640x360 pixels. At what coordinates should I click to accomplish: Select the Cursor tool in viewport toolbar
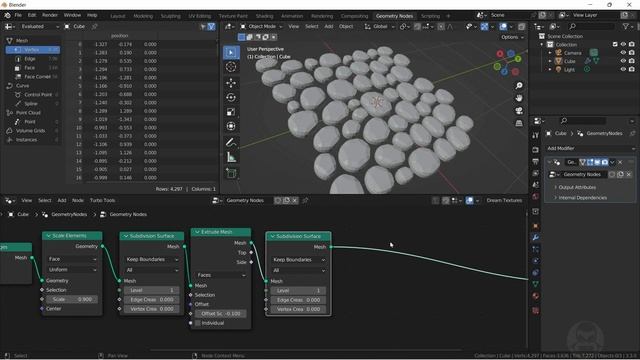pos(231,67)
